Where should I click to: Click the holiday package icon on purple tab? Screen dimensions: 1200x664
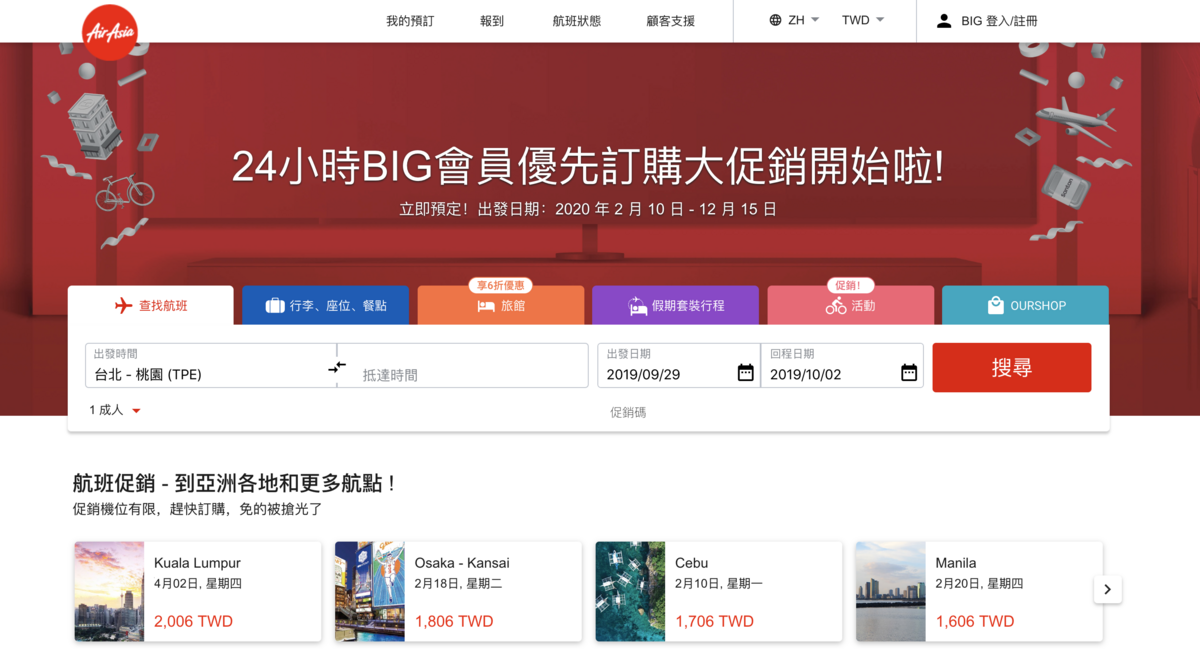point(637,306)
